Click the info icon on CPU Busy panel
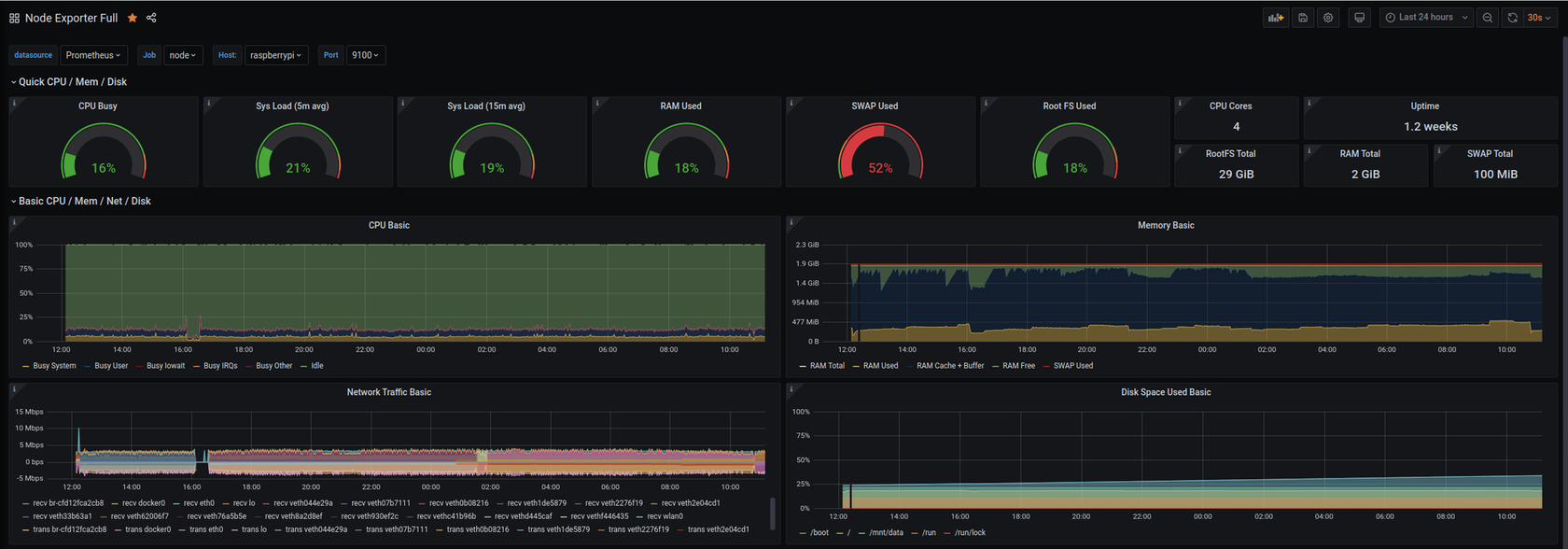This screenshot has width=1568, height=549. click(x=14, y=104)
